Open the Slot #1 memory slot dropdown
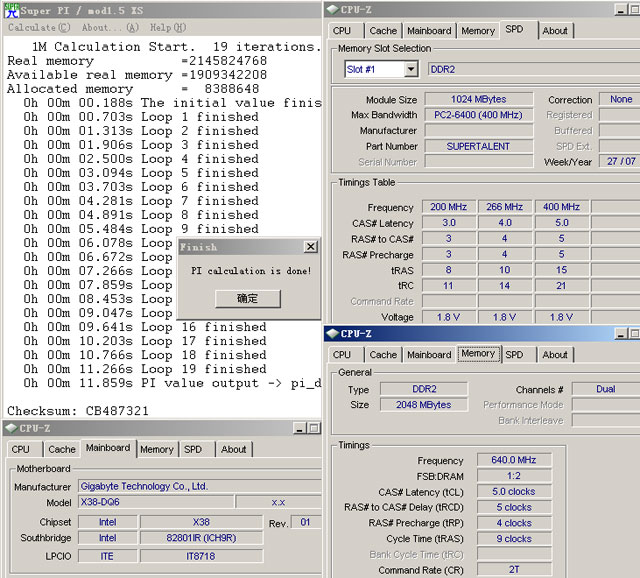Viewport: 640px width, 578px height. point(410,69)
